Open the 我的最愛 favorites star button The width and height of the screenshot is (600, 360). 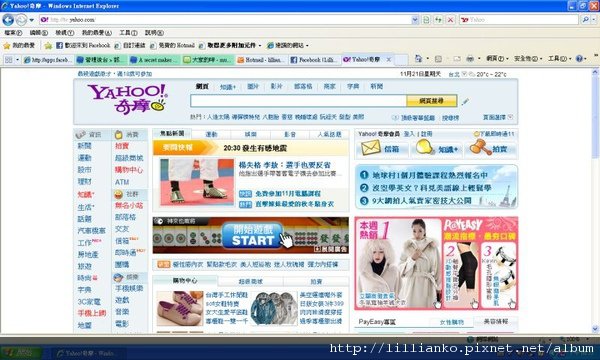tap(19, 46)
